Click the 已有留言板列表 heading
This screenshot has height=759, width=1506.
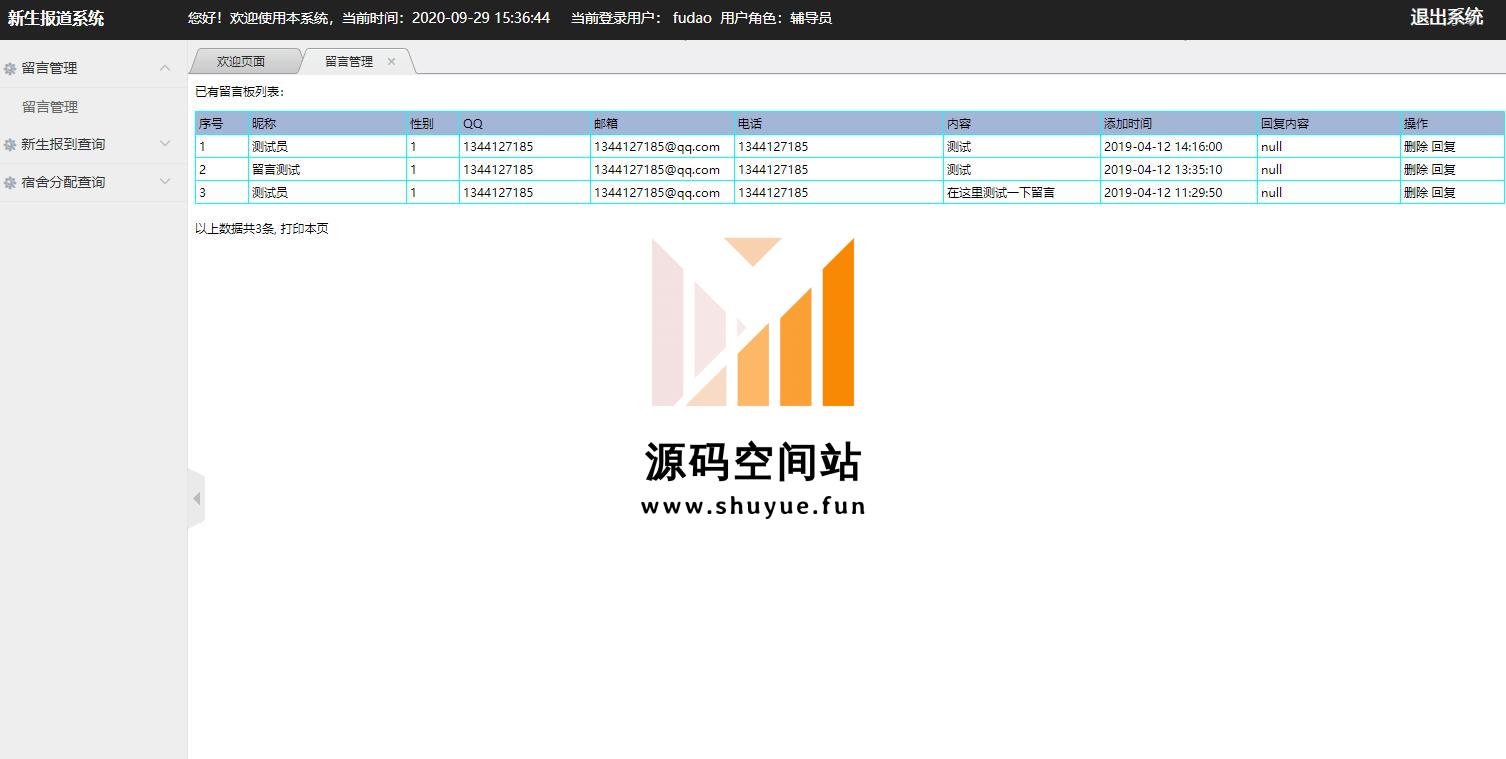240,91
